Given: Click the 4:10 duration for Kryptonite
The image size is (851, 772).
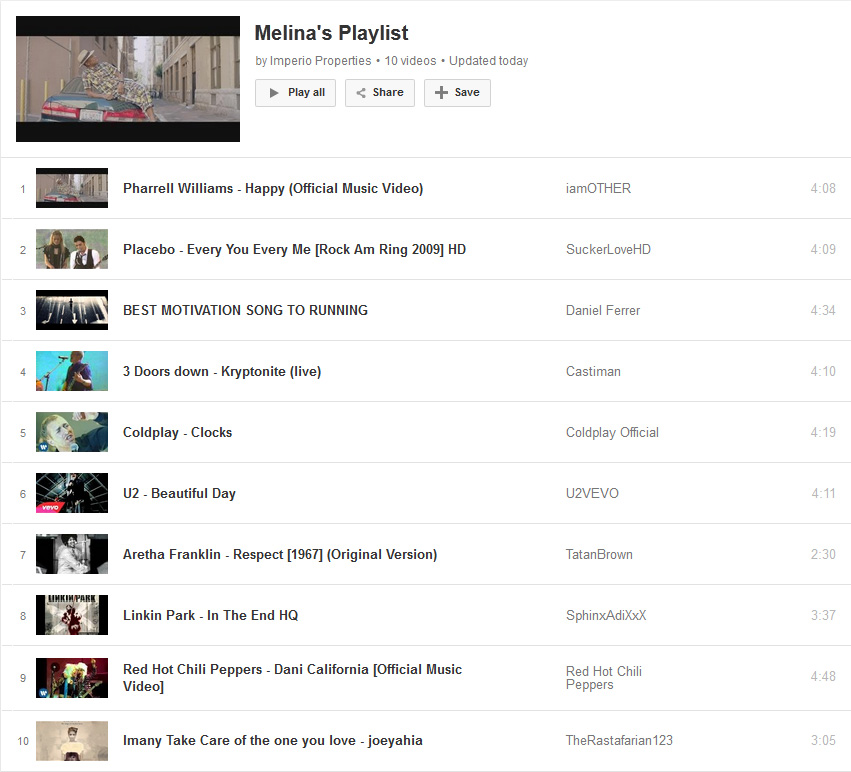Looking at the screenshot, I should 823,371.
